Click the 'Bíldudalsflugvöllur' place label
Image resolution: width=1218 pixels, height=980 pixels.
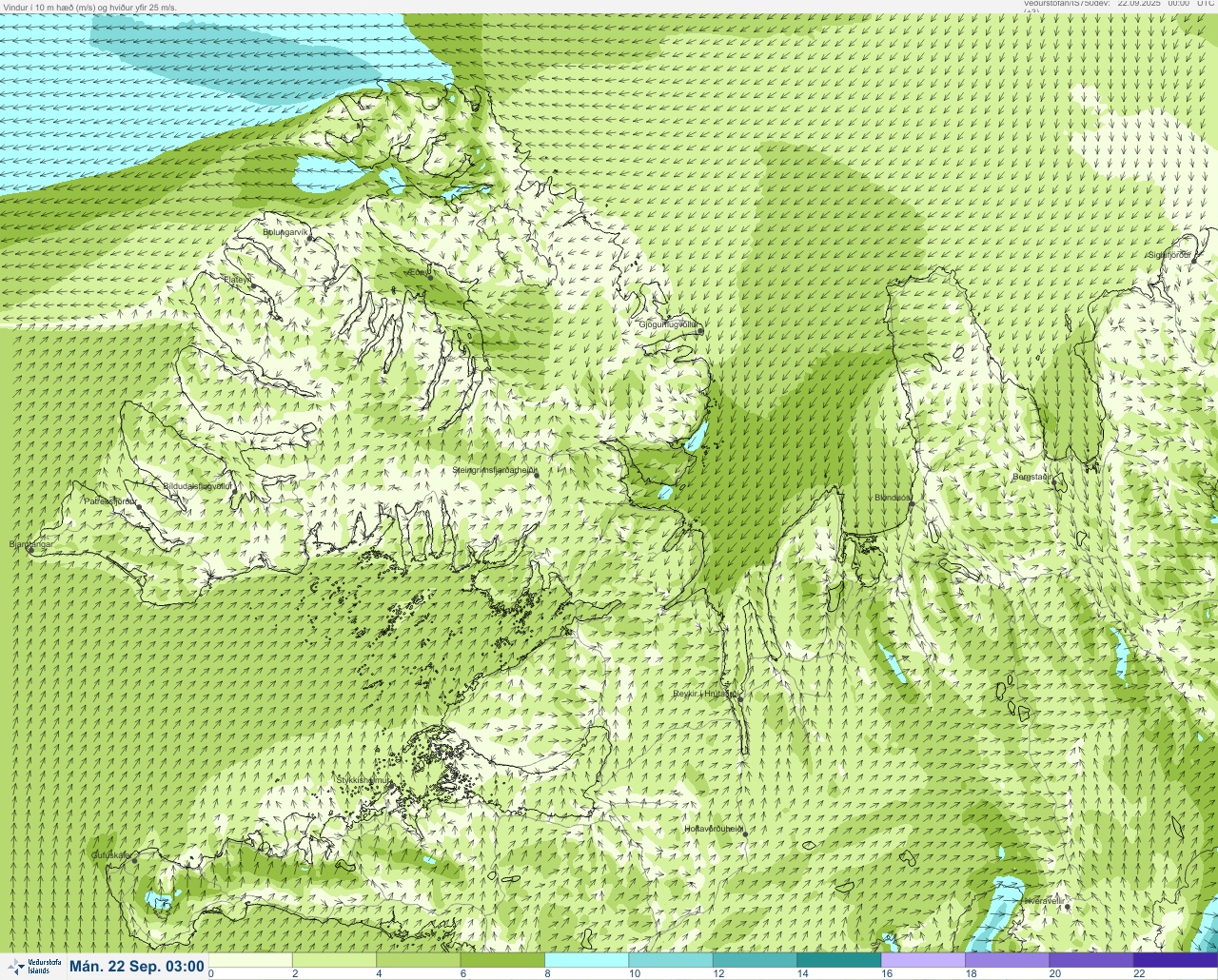(x=197, y=486)
